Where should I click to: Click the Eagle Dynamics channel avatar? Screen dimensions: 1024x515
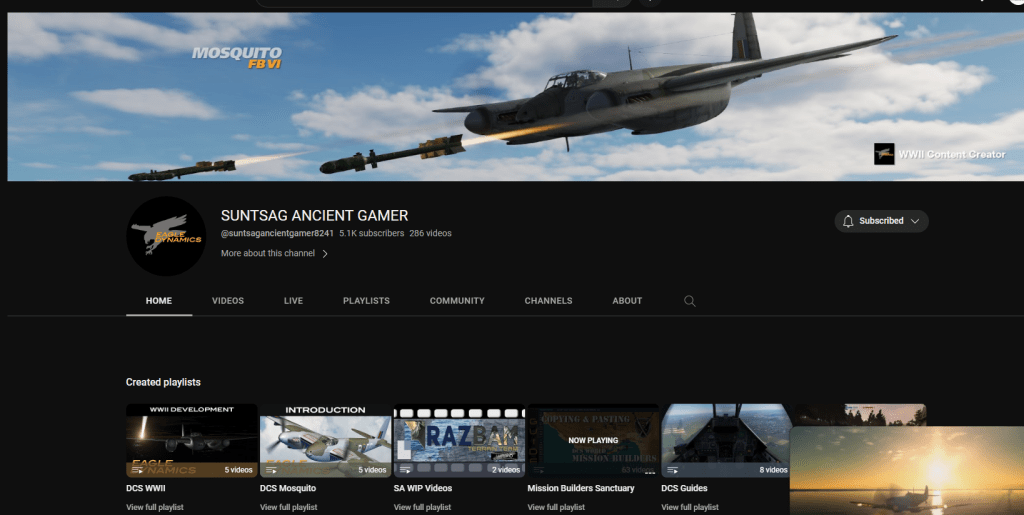[166, 236]
